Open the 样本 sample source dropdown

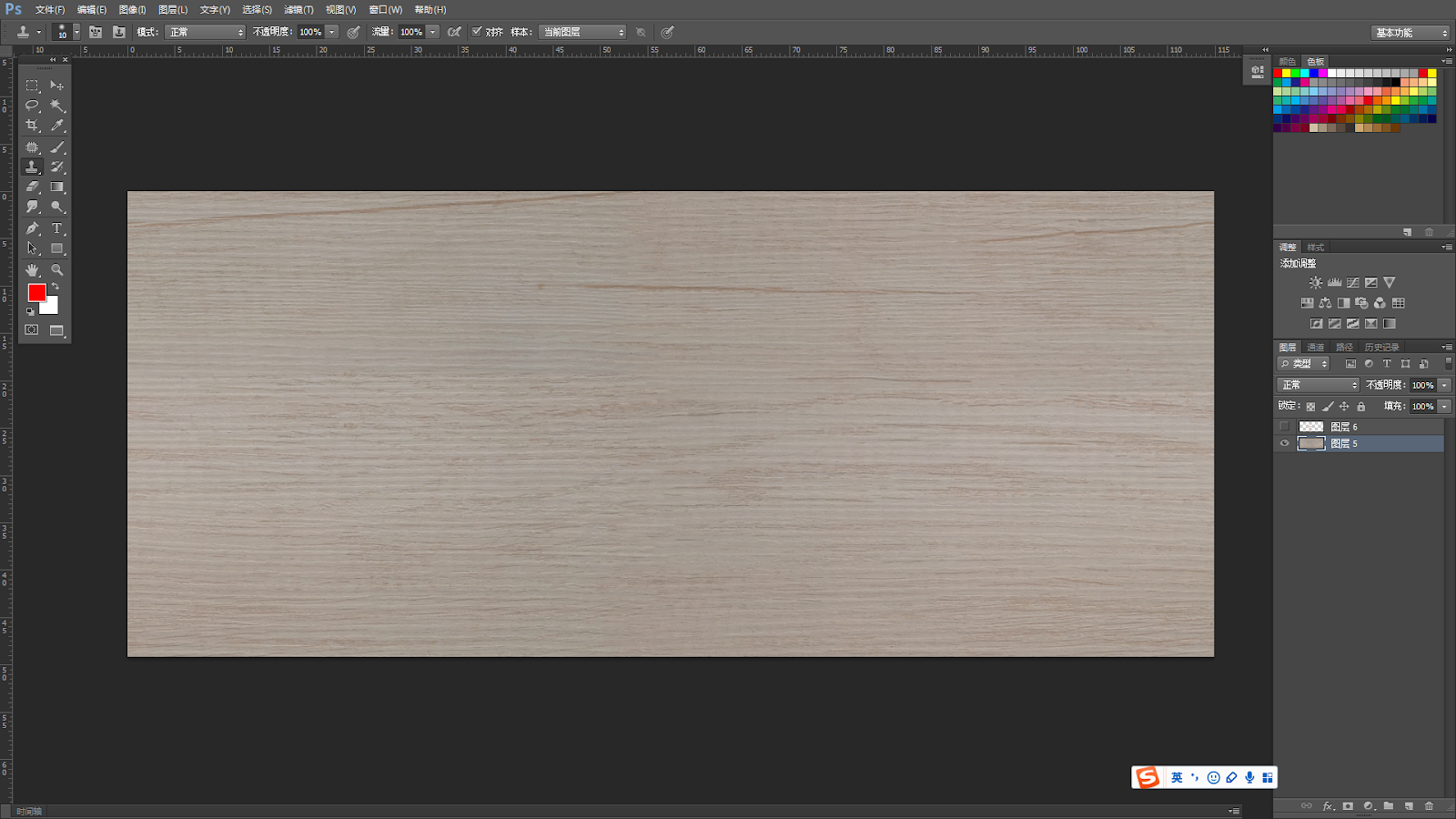[x=582, y=32]
